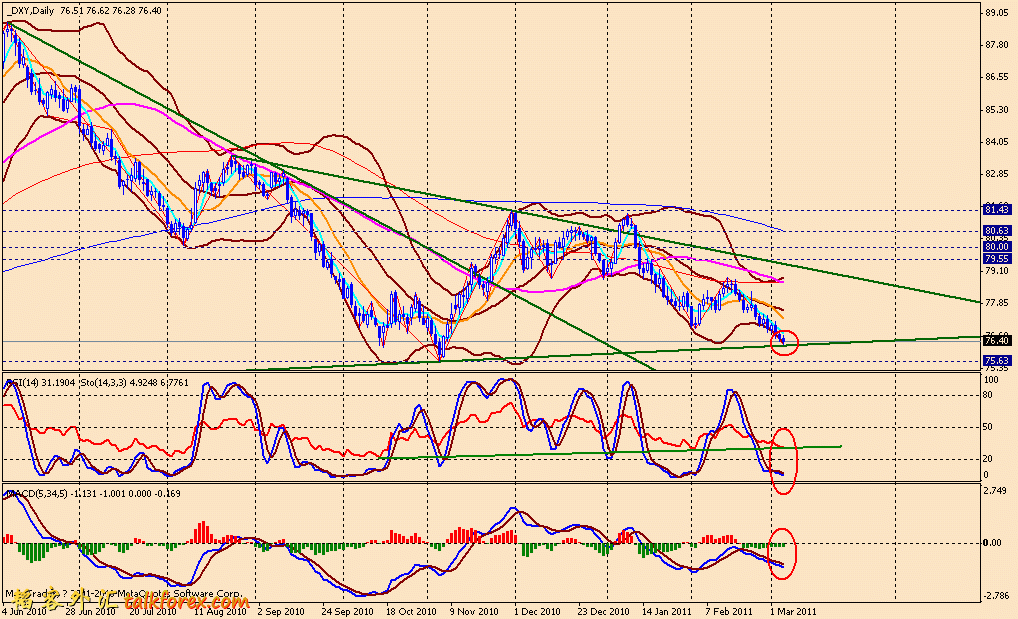Click the 11 Aug 2010 date label

[x=221, y=612]
